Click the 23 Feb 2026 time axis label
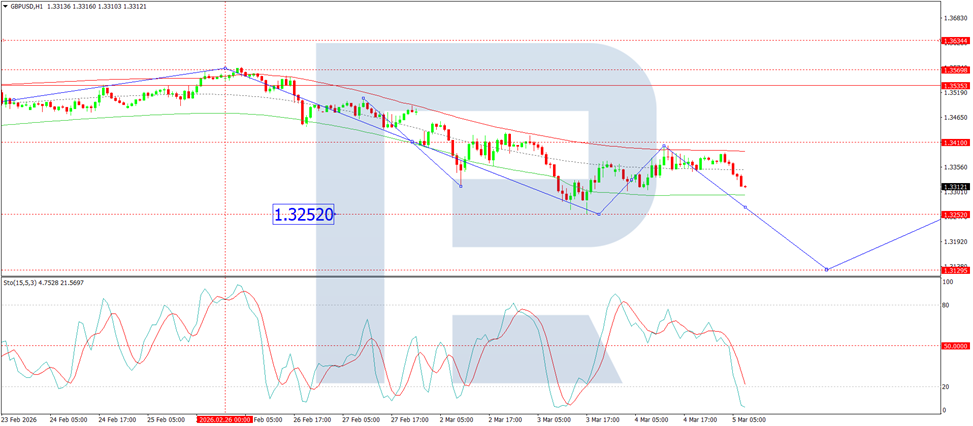The width and height of the screenshot is (973, 426). (x=19, y=420)
